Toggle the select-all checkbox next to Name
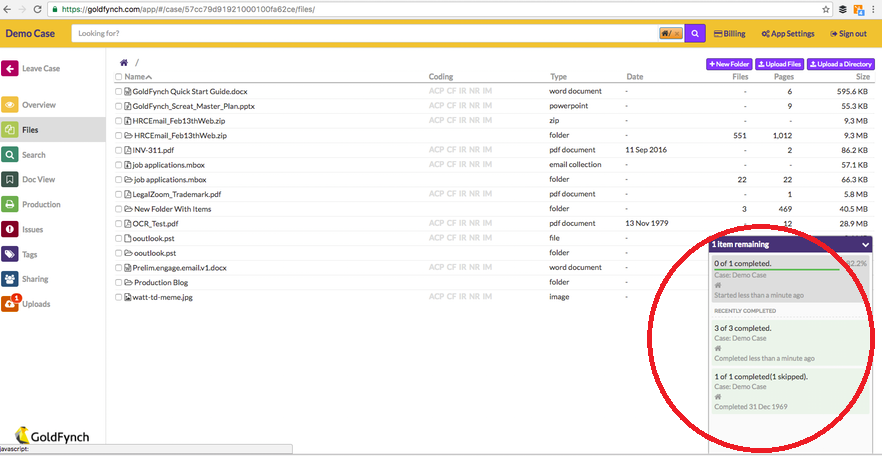 click(x=119, y=77)
